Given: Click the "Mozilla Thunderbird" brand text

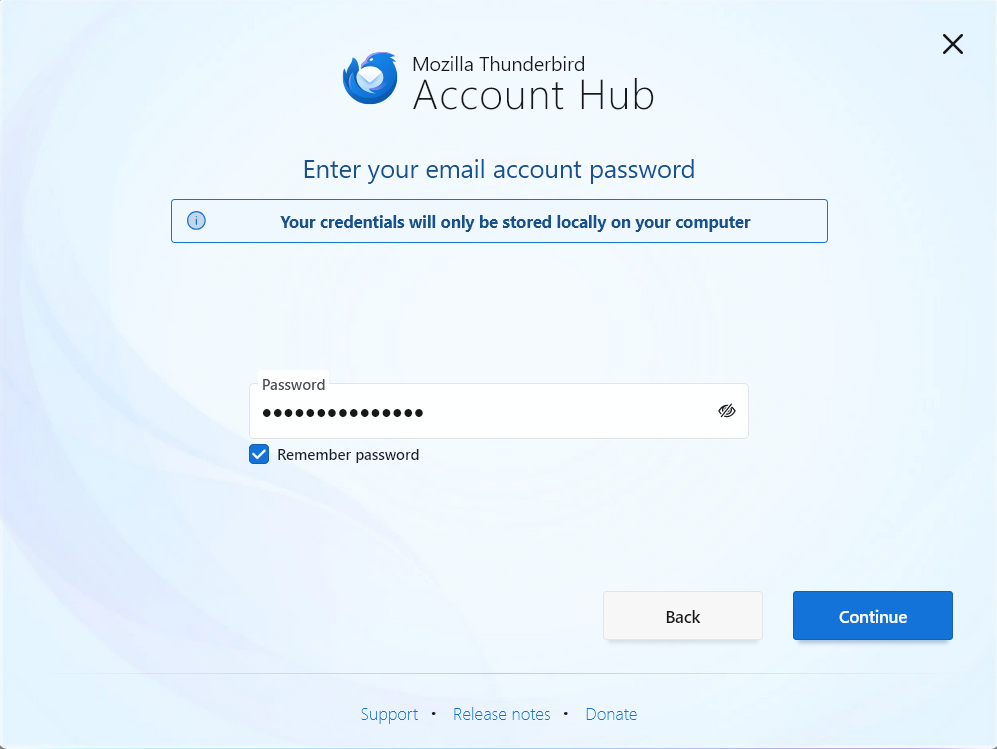Looking at the screenshot, I should click(498, 64).
